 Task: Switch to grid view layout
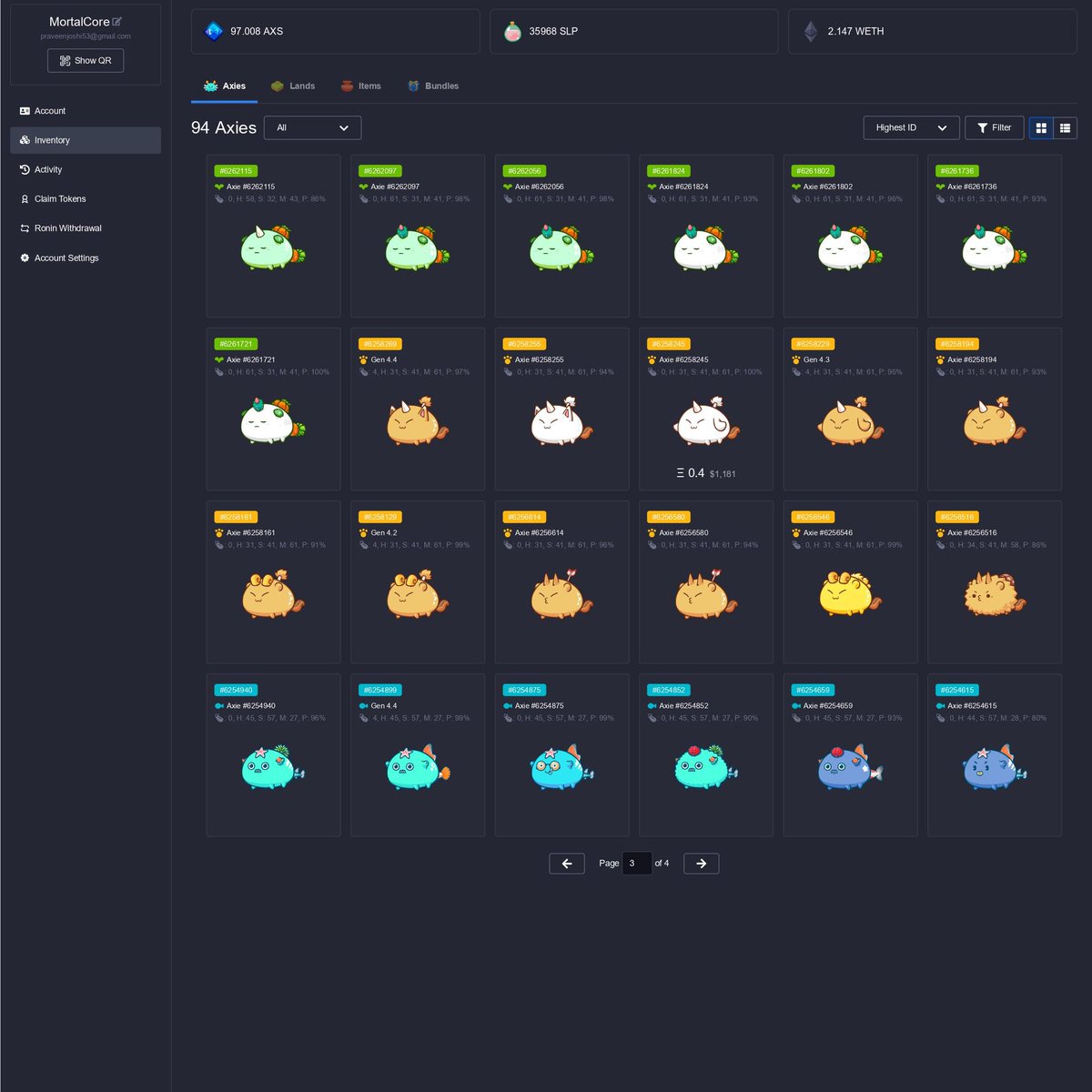tap(1041, 128)
